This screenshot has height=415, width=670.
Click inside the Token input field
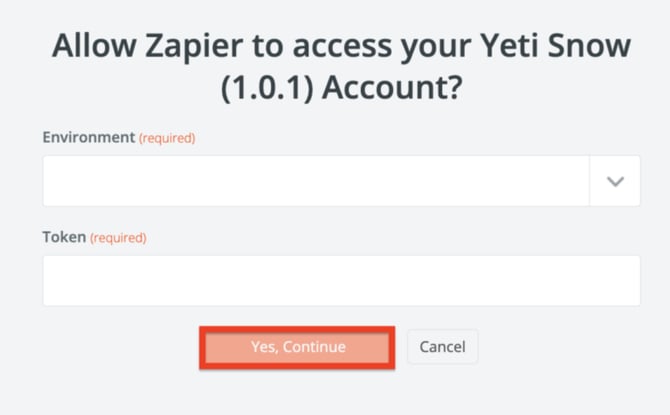click(x=341, y=280)
